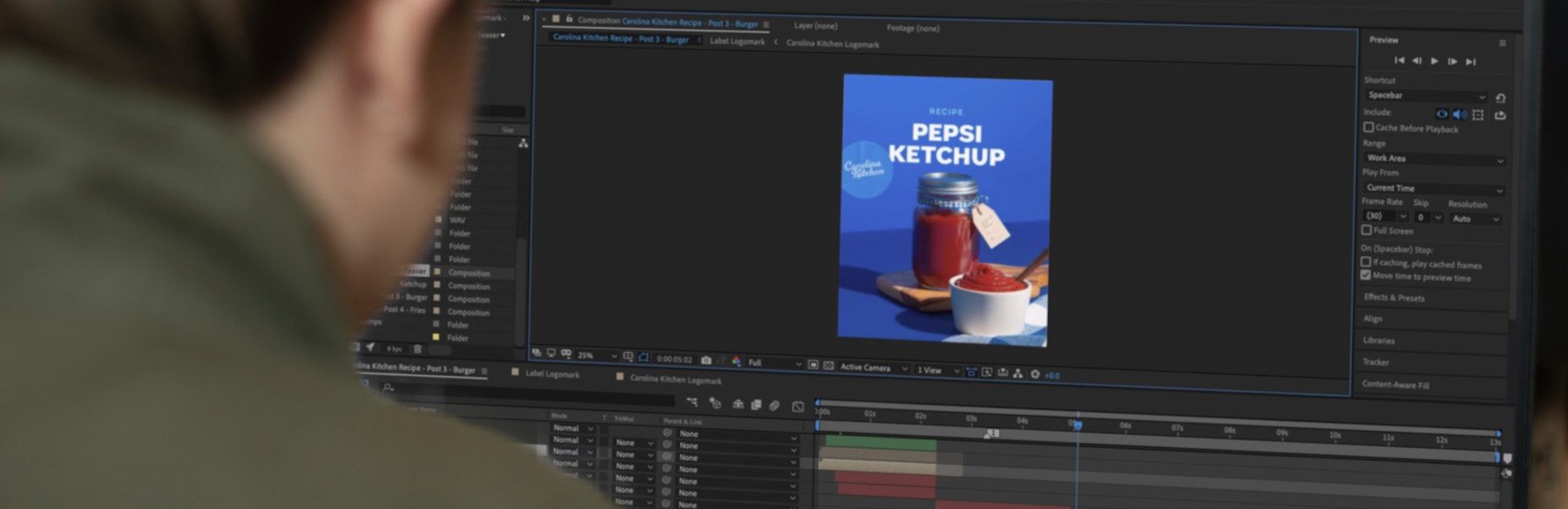Open the Footage (none) panel tab
Viewport: 1568px width, 509px height.
coord(913,28)
